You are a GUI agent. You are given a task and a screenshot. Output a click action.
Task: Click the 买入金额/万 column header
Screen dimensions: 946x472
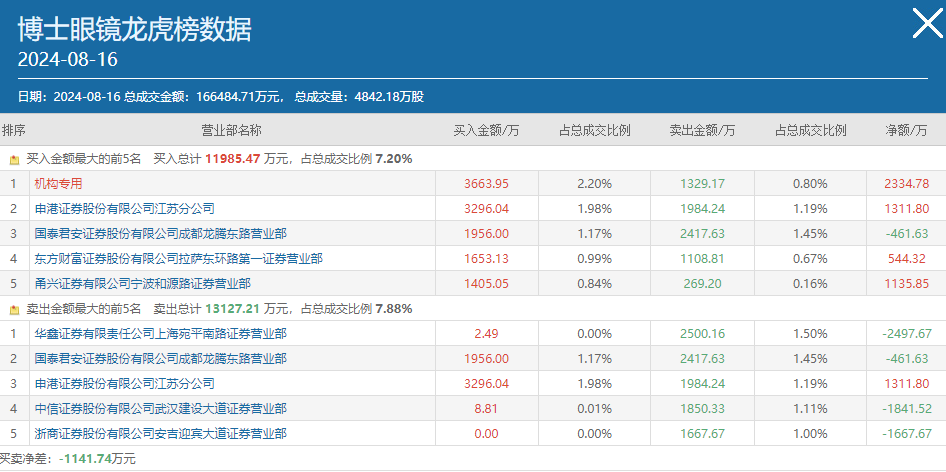(x=486, y=130)
